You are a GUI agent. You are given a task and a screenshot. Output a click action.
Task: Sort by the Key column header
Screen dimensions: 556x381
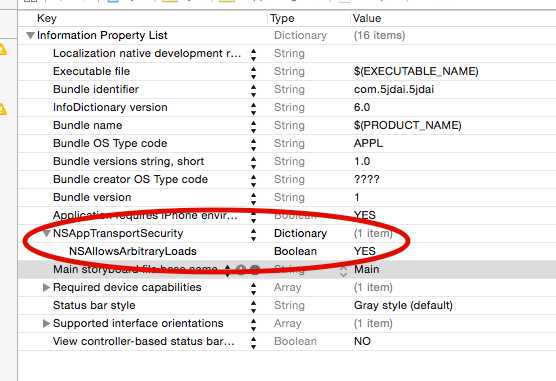[47, 18]
